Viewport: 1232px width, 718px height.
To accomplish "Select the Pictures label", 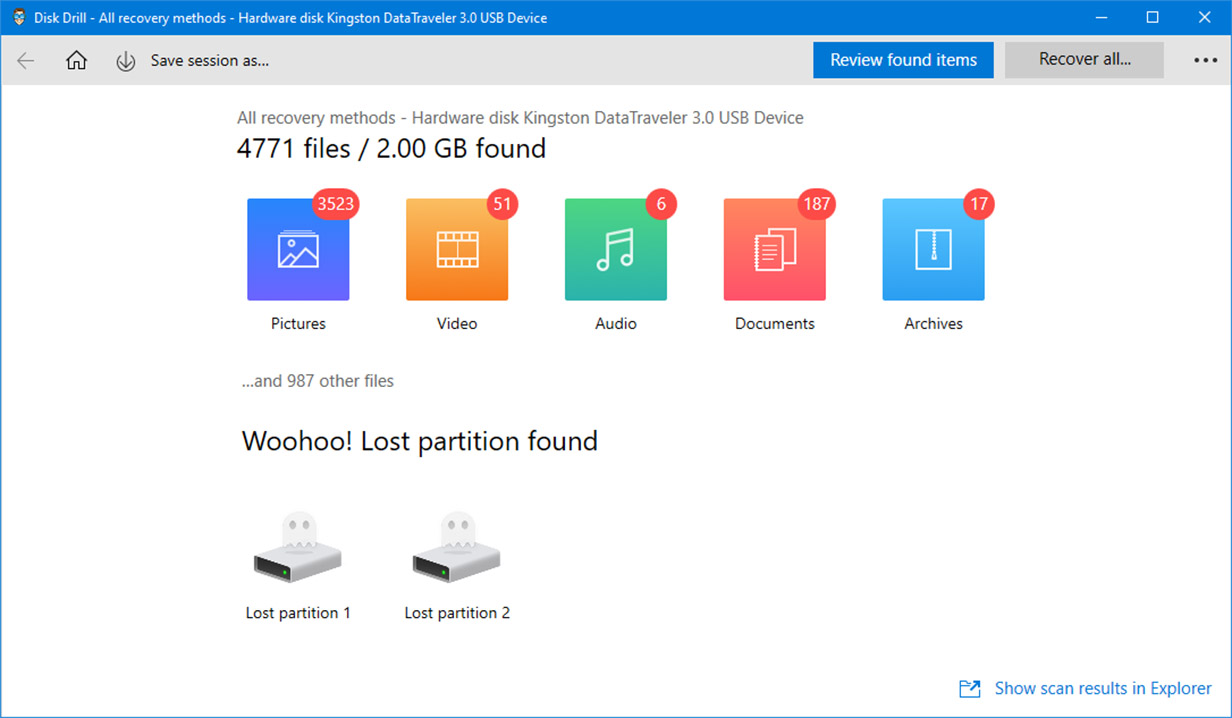I will [298, 324].
